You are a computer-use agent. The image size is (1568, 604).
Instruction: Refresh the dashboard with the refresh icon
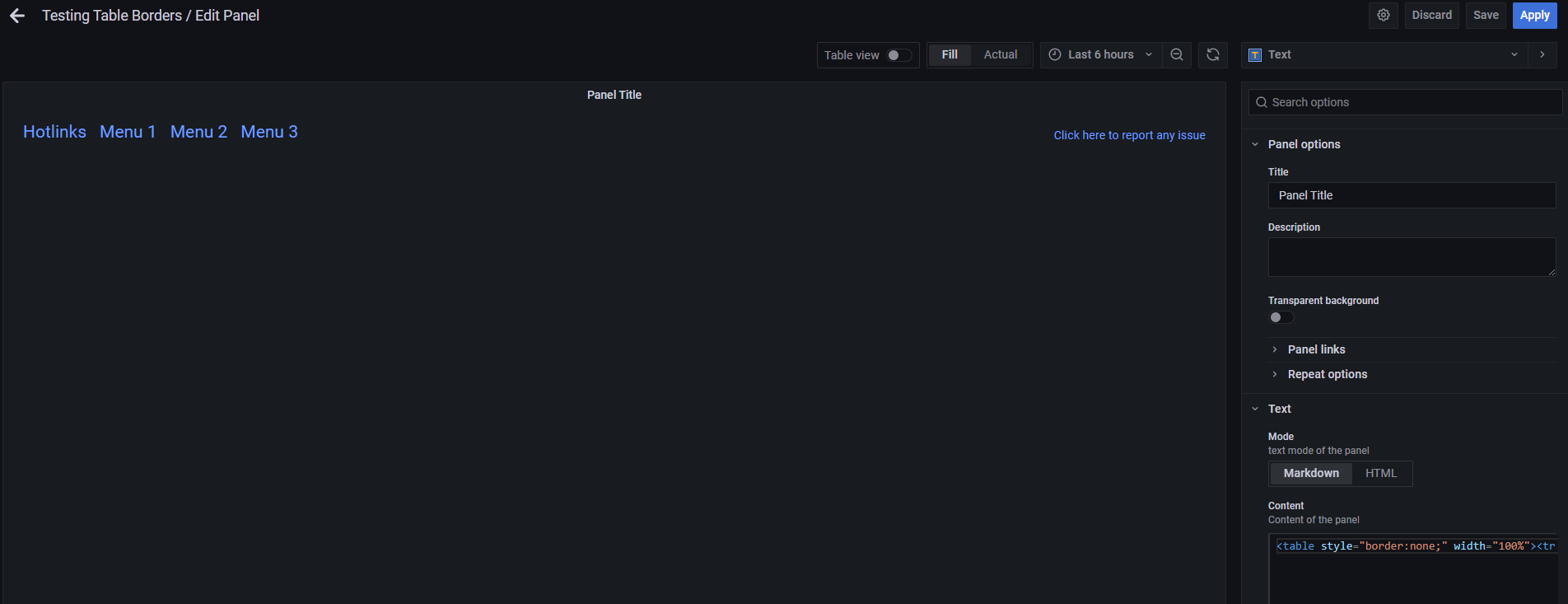1213,54
